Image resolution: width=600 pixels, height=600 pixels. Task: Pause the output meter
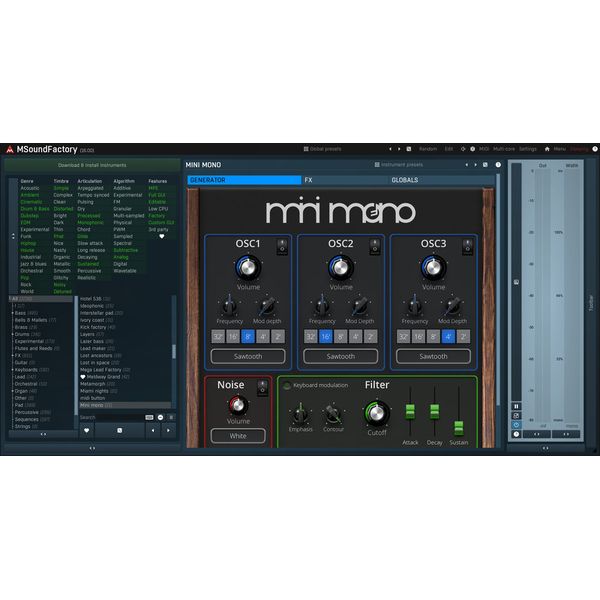click(x=516, y=406)
